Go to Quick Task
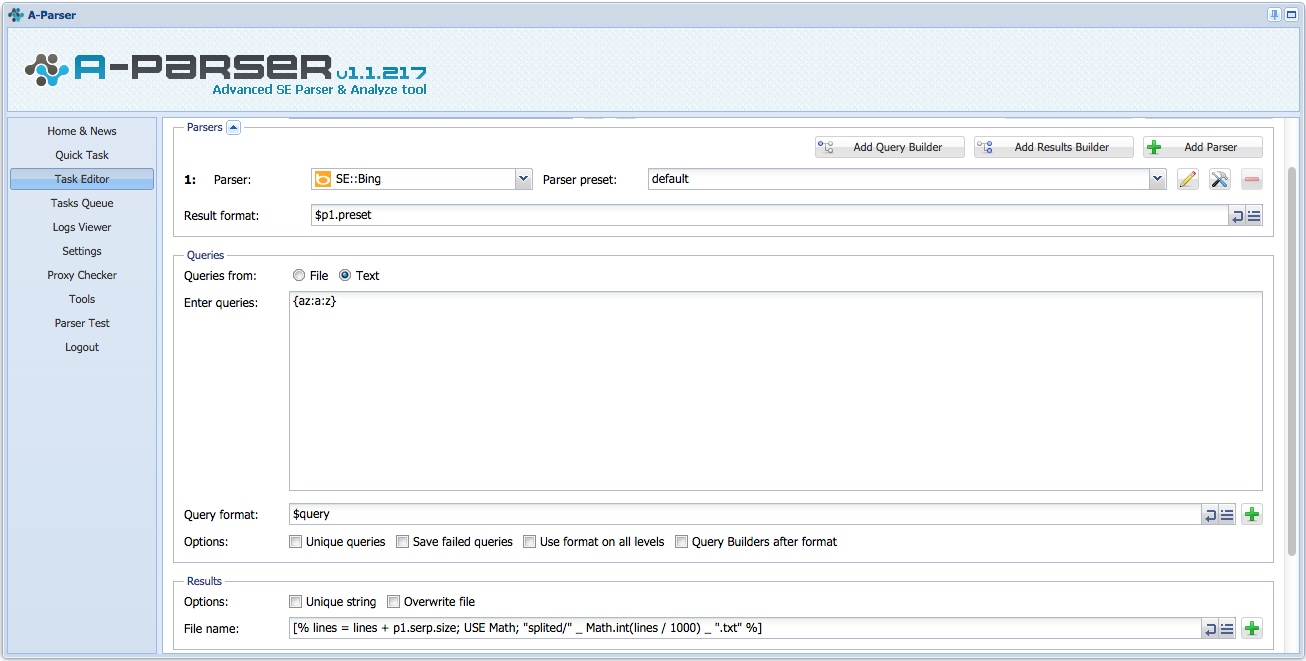Image resolution: width=1306 pixels, height=661 pixels. (82, 155)
